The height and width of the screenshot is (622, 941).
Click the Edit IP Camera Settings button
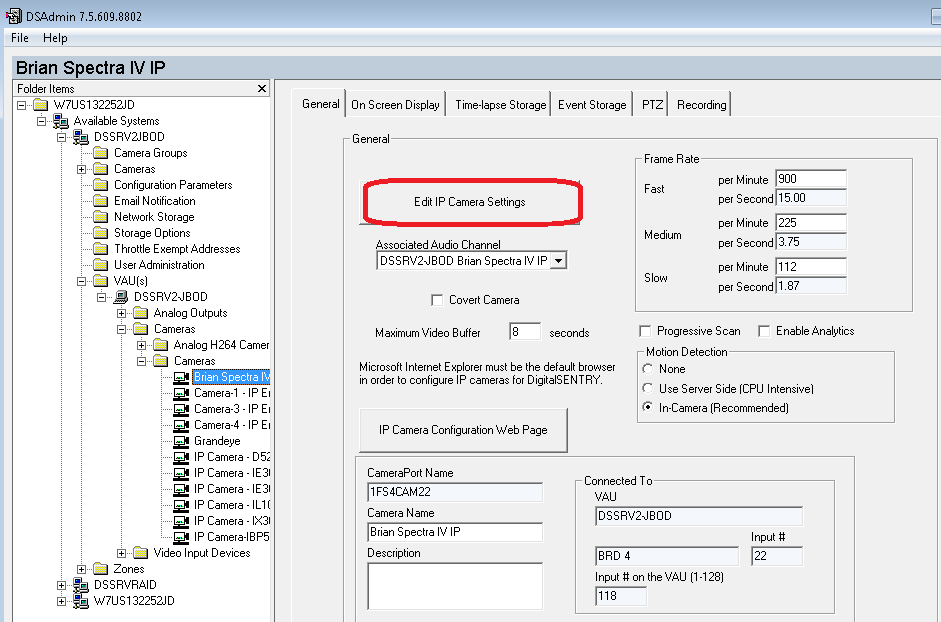click(471, 202)
